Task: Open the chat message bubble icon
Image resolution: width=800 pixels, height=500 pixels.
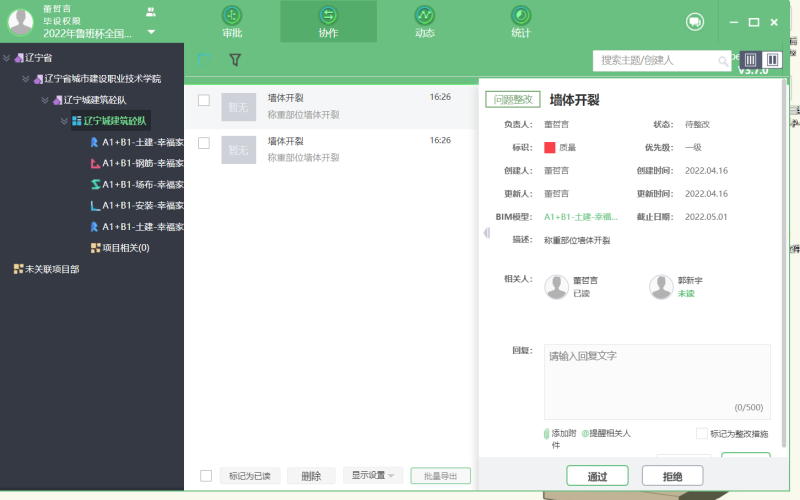Action: tap(694, 22)
